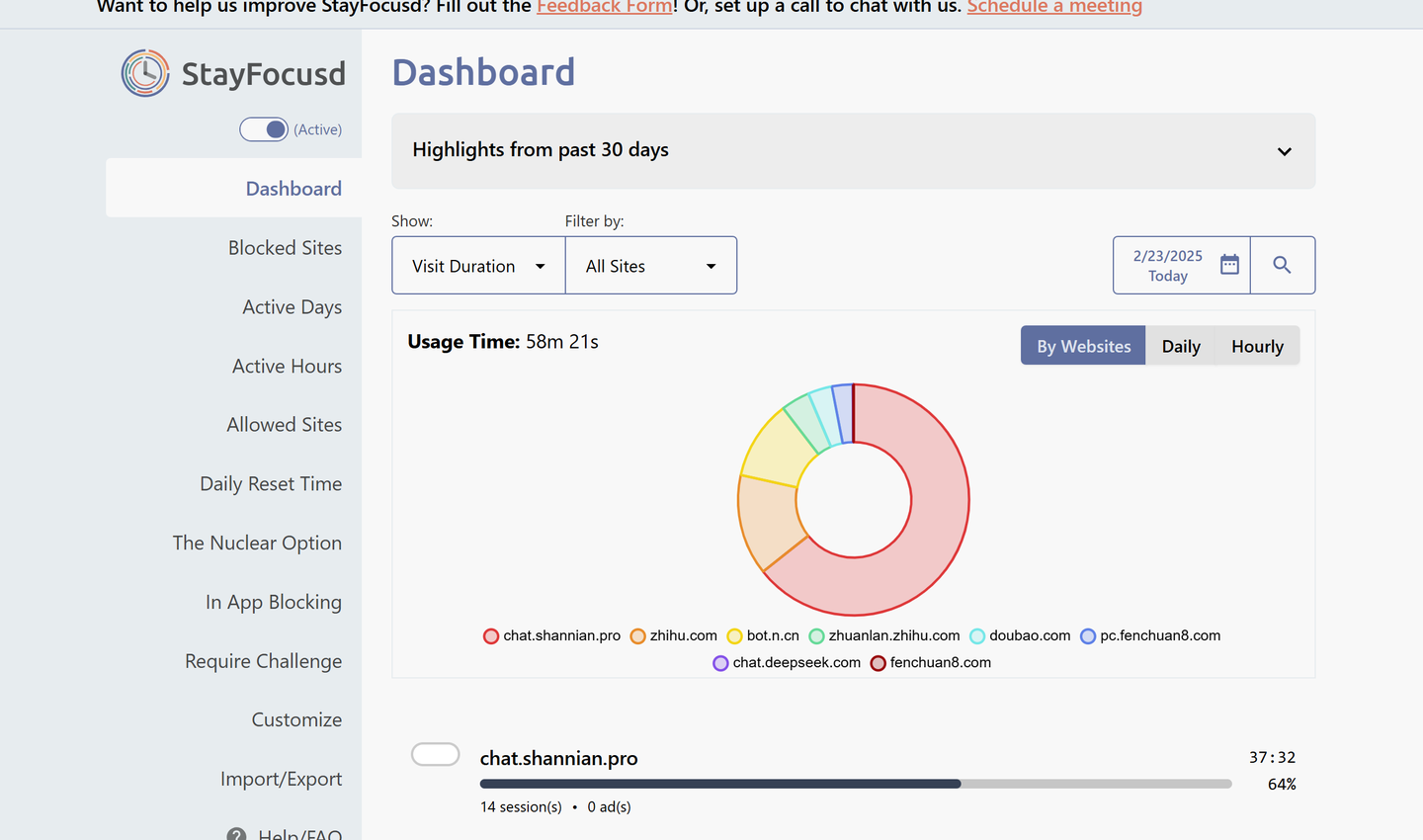
Task: Click Schedule a meeting link
Action: [1054, 7]
